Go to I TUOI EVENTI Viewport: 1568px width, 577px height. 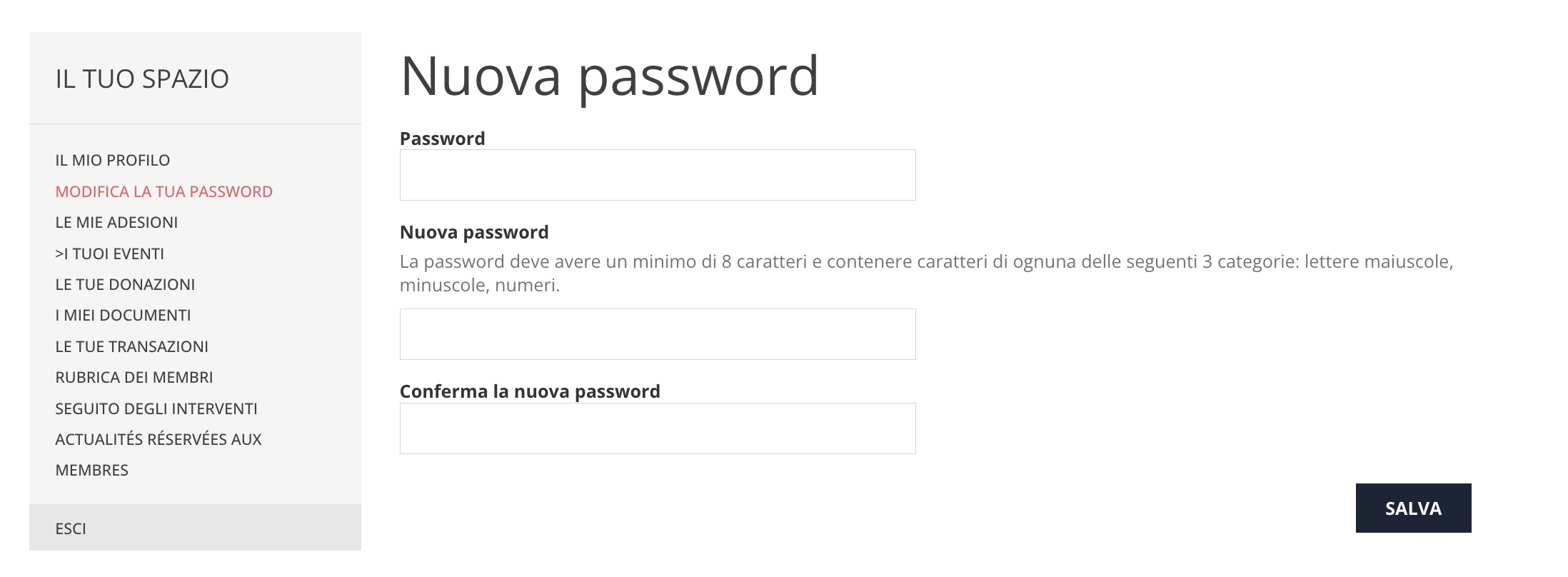pyautogui.click(x=109, y=253)
